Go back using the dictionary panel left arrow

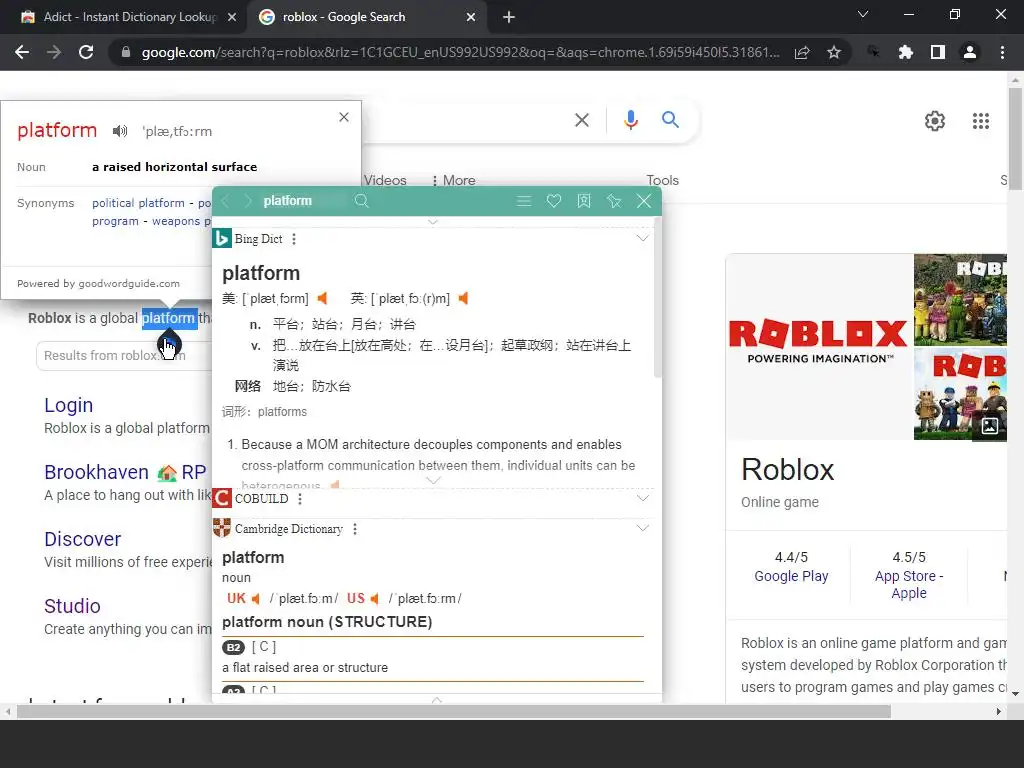coord(226,200)
